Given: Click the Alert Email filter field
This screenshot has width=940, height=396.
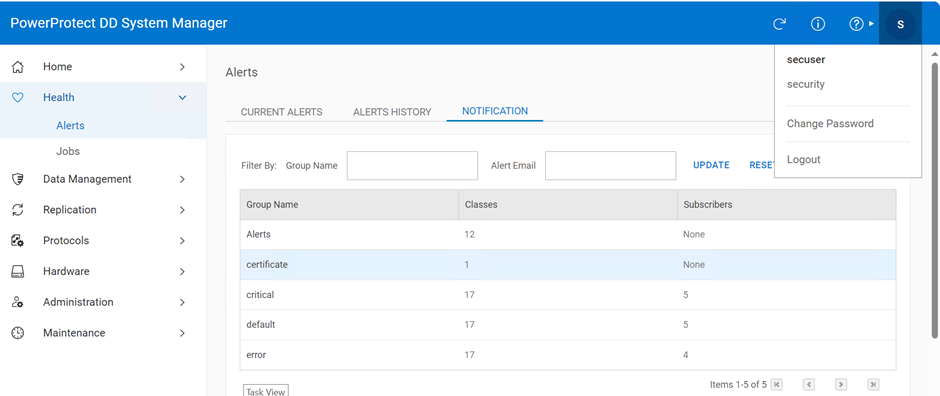Looking at the screenshot, I should pos(610,165).
